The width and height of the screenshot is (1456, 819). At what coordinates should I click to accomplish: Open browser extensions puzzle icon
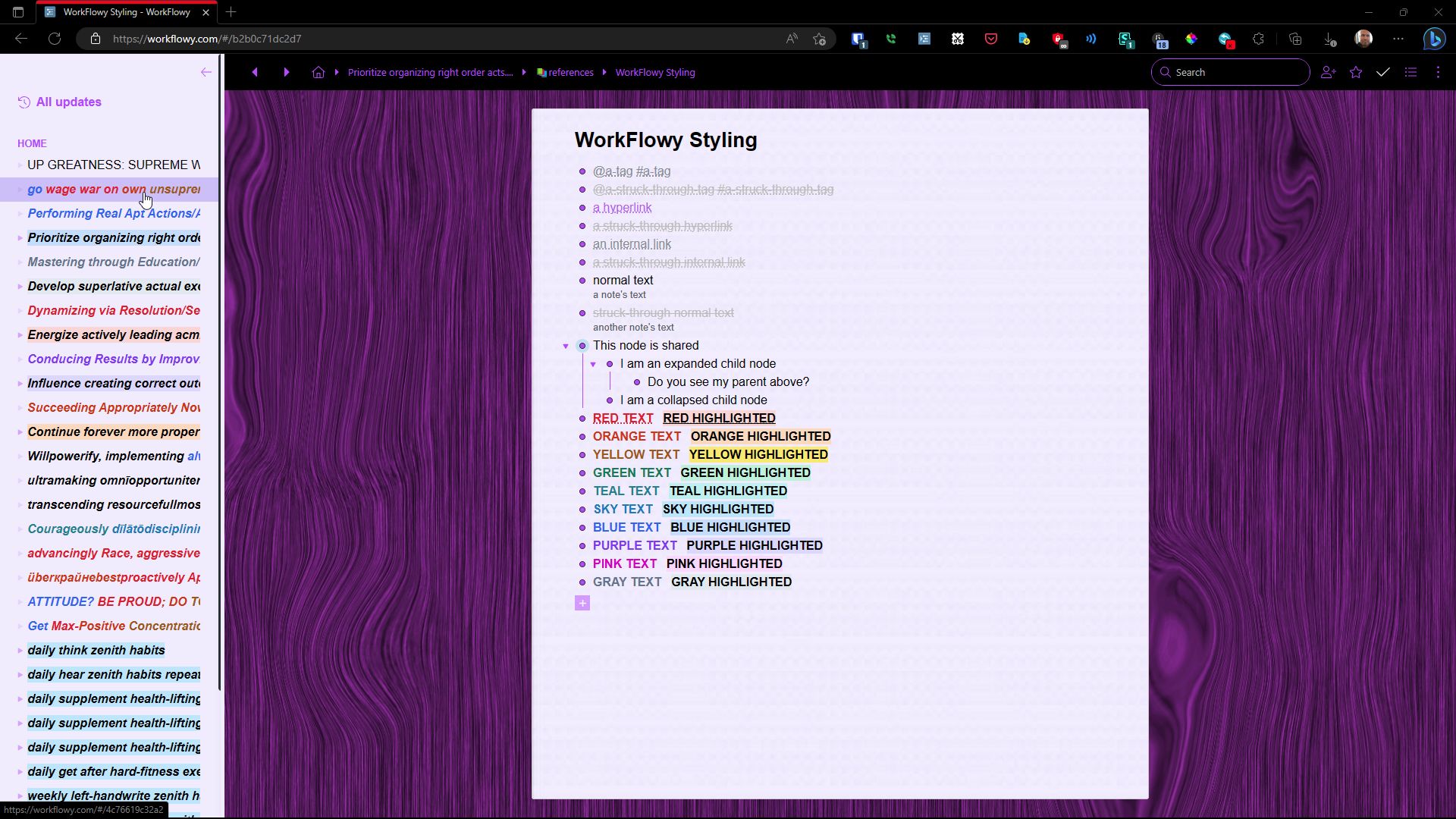point(1259,39)
